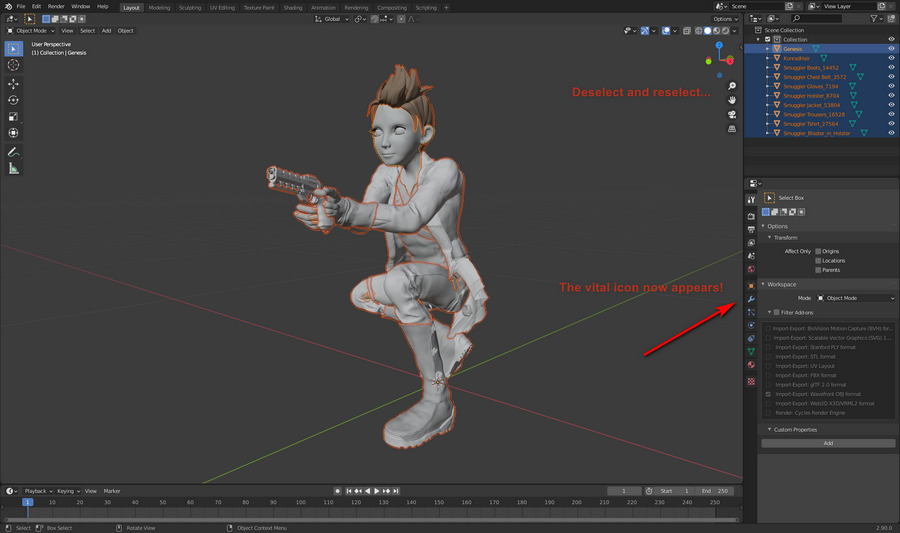Click the Add custom property button

(x=827, y=443)
